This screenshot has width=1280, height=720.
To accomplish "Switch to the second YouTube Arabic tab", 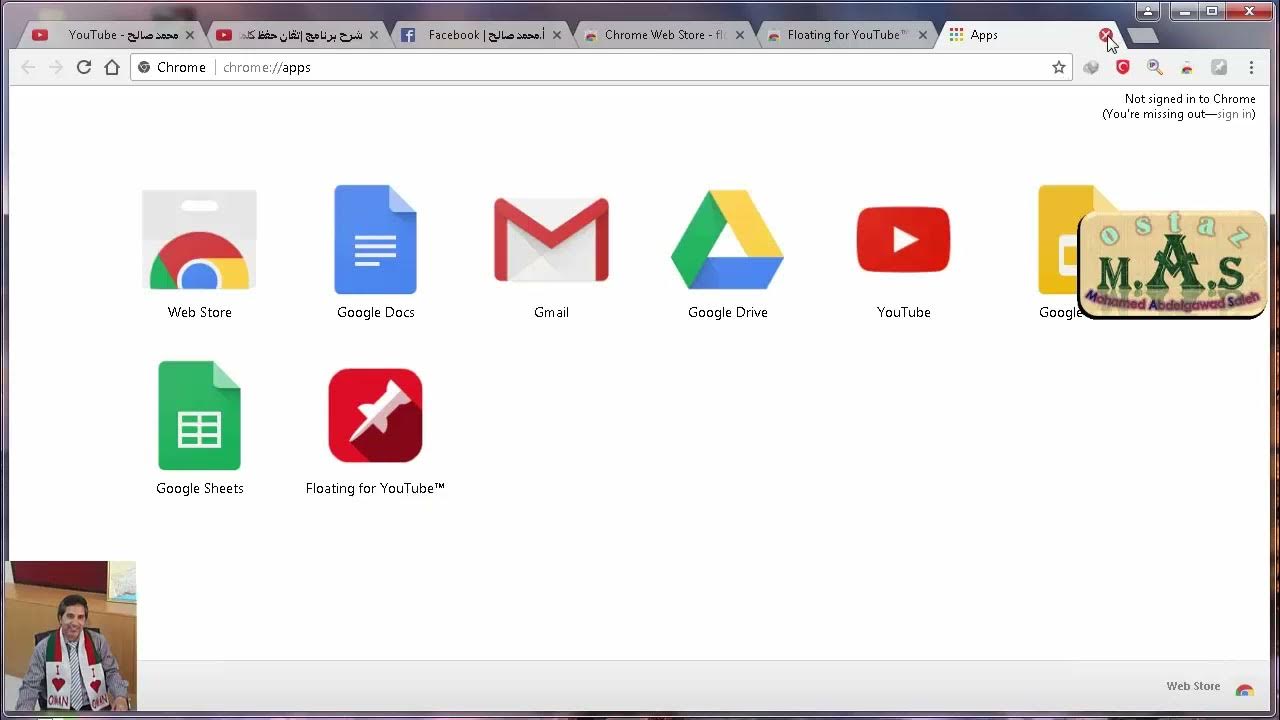I will (x=295, y=35).
